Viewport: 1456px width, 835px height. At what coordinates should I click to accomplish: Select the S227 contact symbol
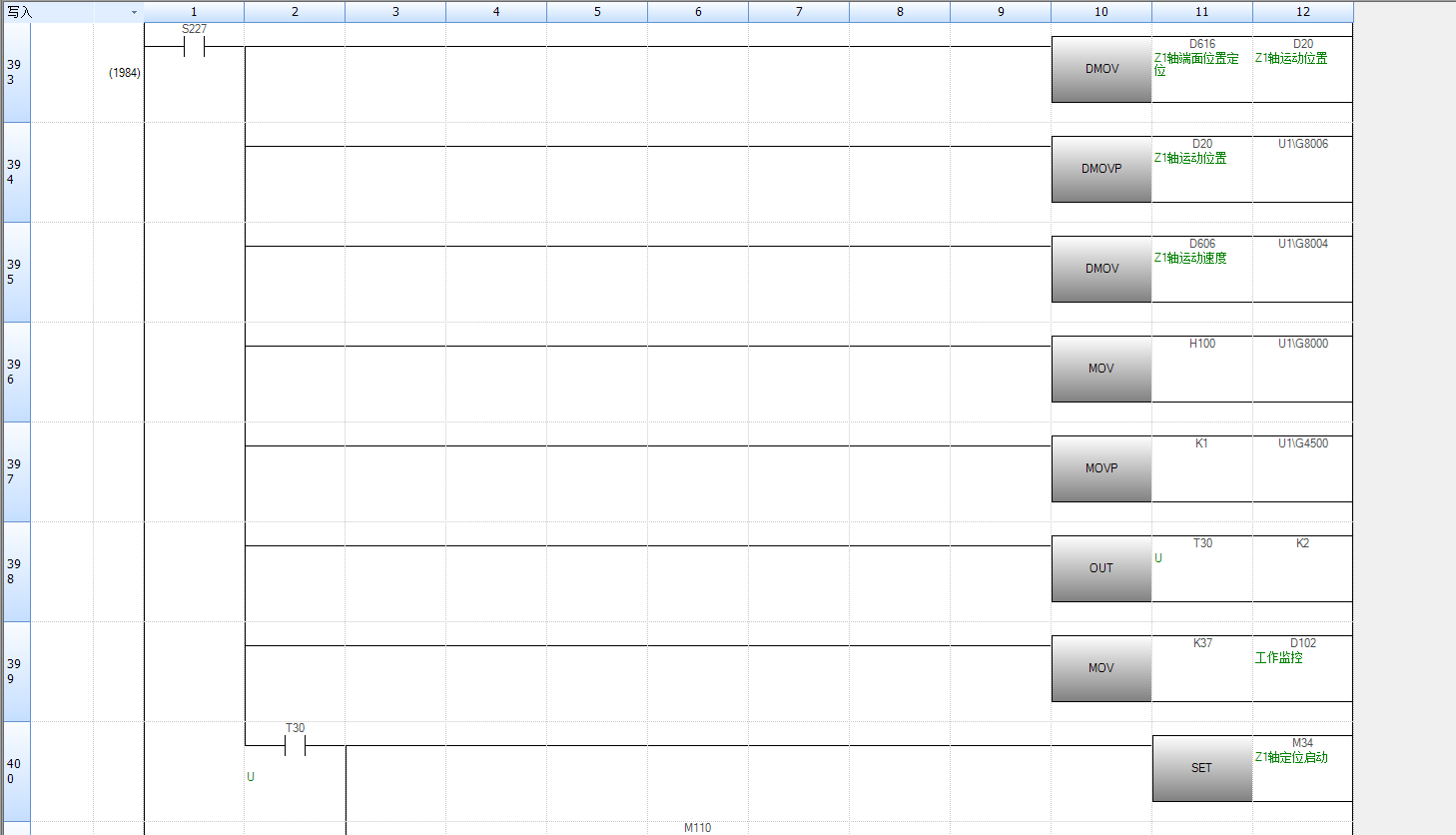(x=194, y=46)
